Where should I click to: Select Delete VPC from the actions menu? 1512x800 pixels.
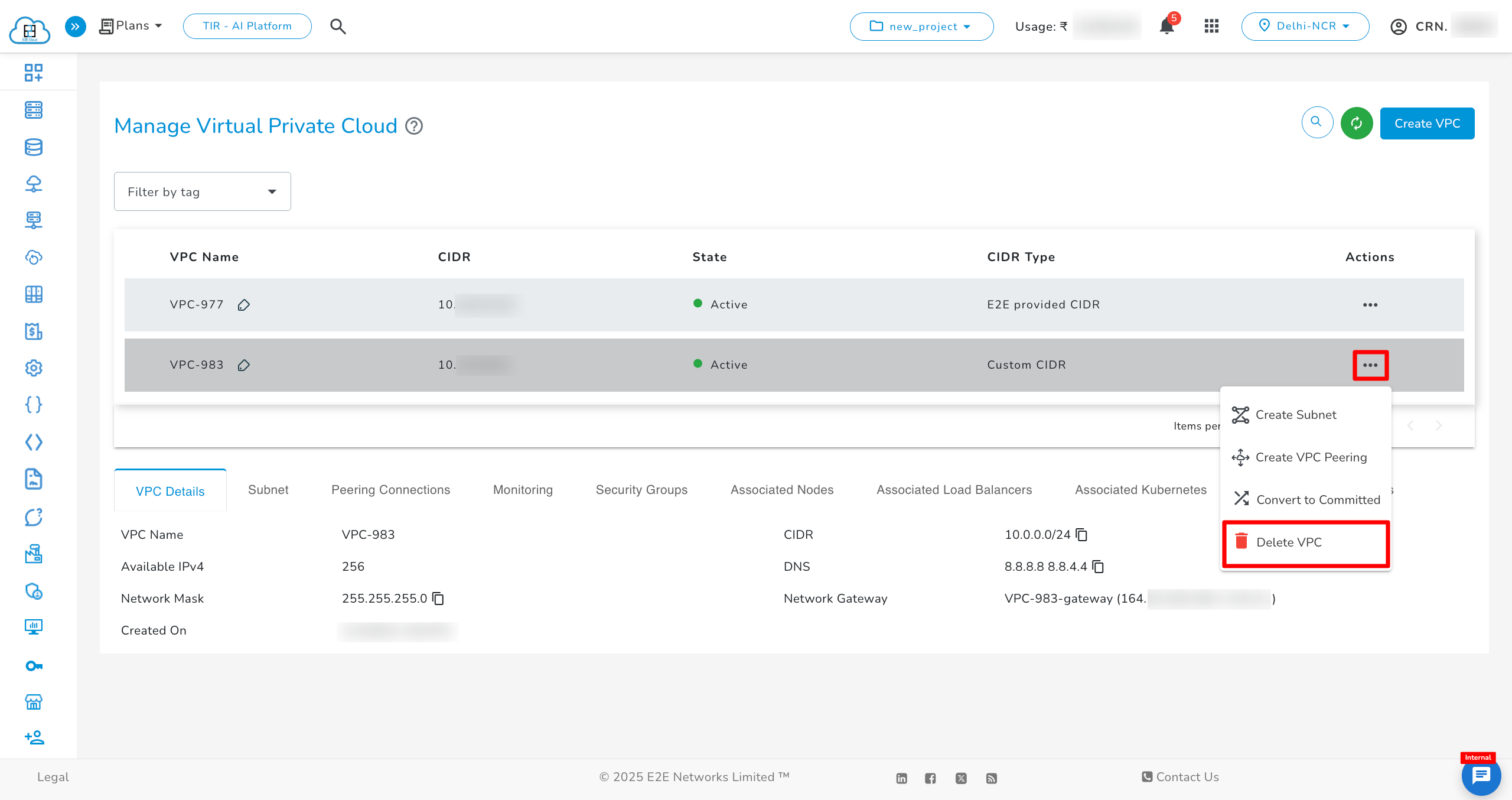[x=1291, y=542]
